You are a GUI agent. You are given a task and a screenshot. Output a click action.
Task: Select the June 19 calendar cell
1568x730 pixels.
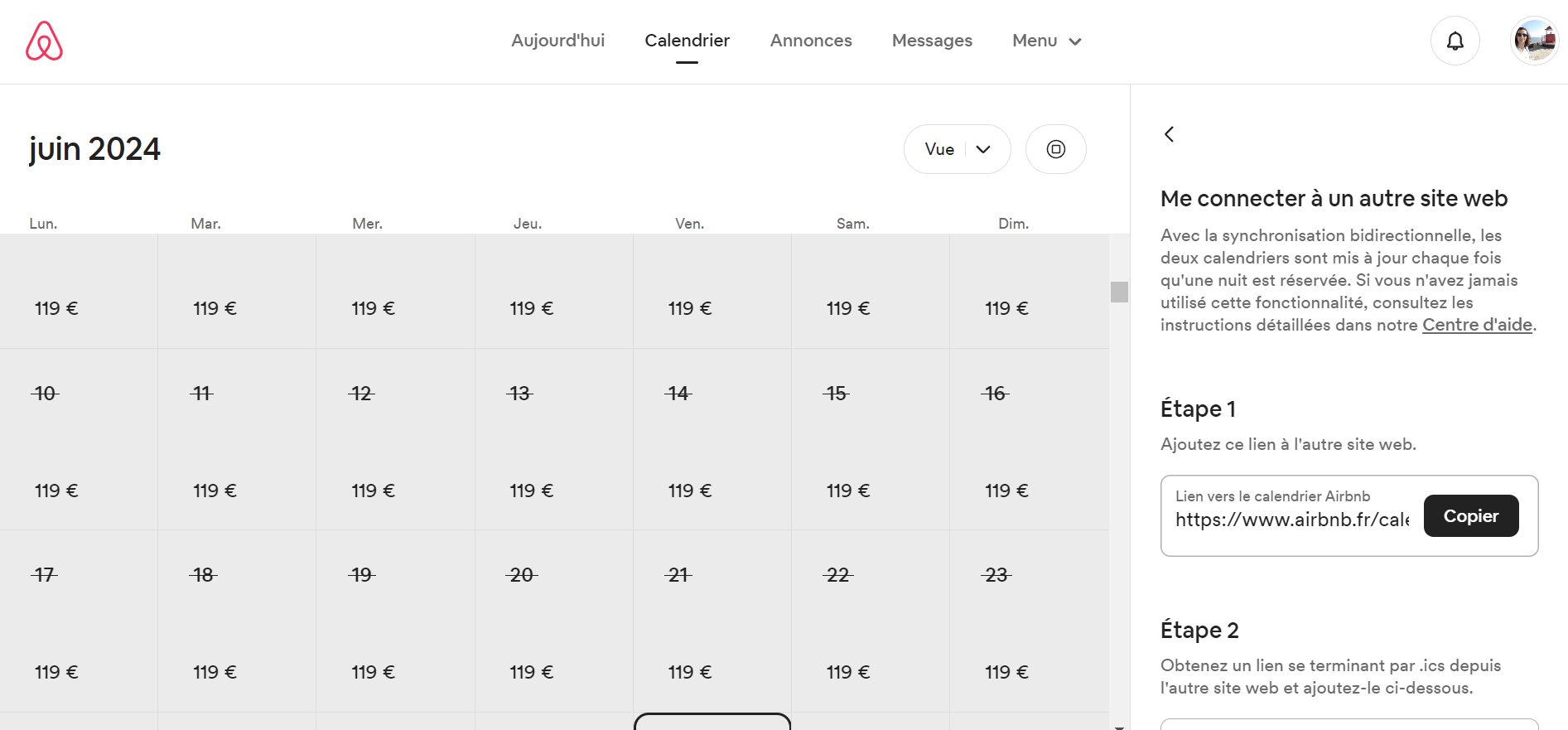395,621
